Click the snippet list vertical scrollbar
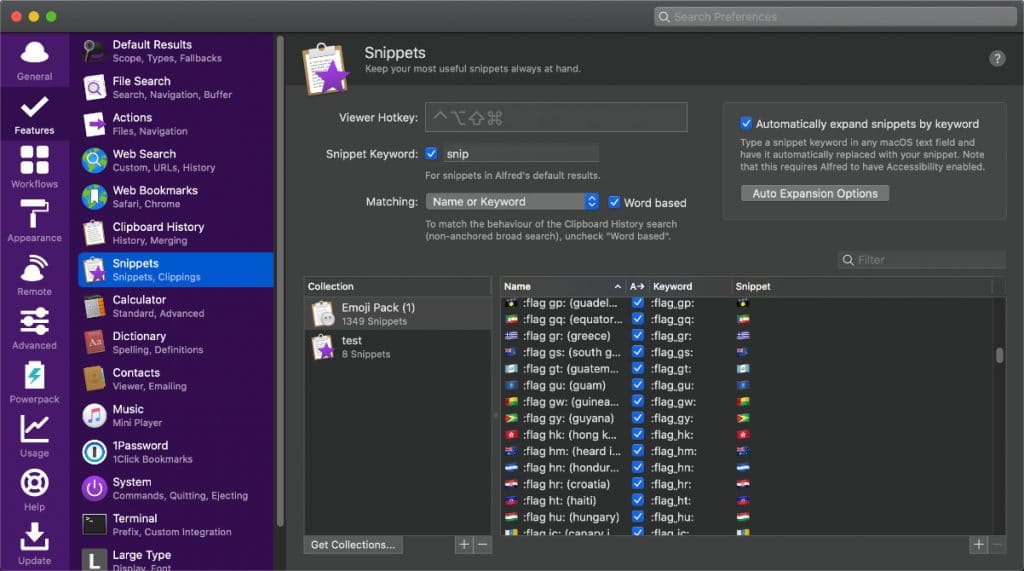The width and height of the screenshot is (1024, 571). pyautogui.click(x=999, y=355)
